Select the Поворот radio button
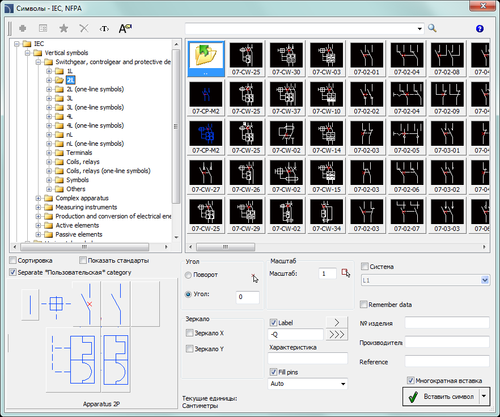Image resolution: width=500 pixels, height=417 pixels. click(x=188, y=275)
